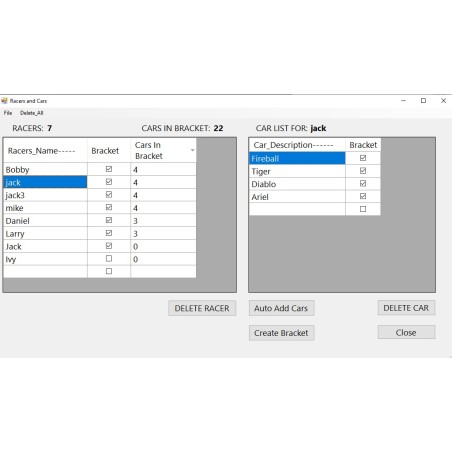This screenshot has height=452, width=452.
Task: Click the DELETE RACER button
Action: (x=202, y=308)
